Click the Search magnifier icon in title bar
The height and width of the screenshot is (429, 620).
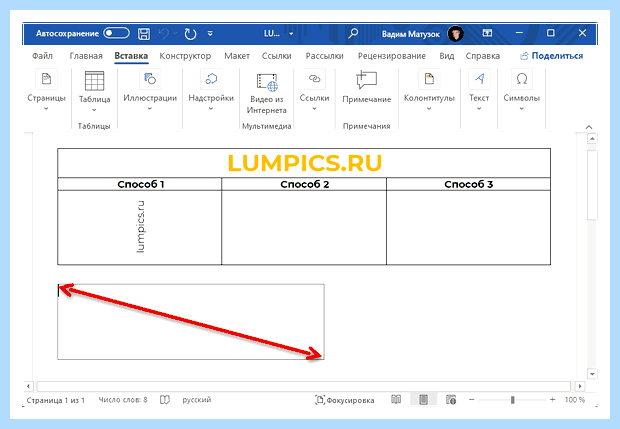[x=353, y=33]
